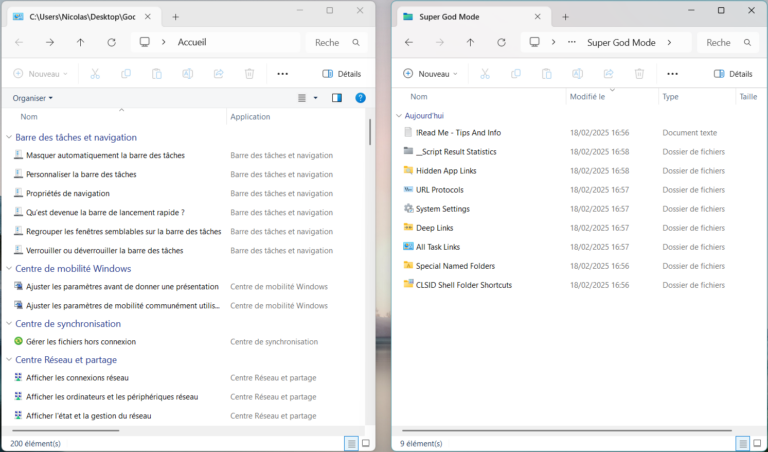Open See more options in Super God Mode window

[672, 74]
